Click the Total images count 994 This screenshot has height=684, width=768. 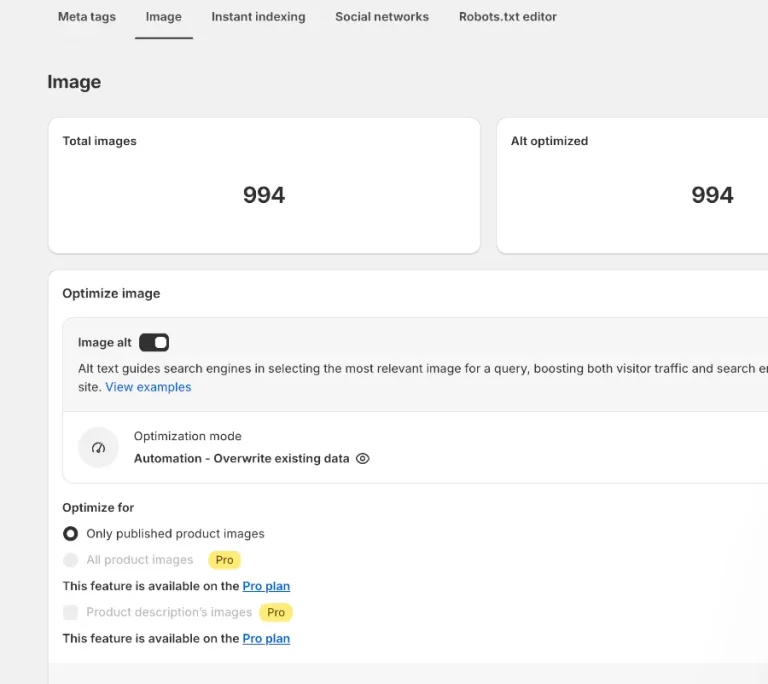pos(264,195)
